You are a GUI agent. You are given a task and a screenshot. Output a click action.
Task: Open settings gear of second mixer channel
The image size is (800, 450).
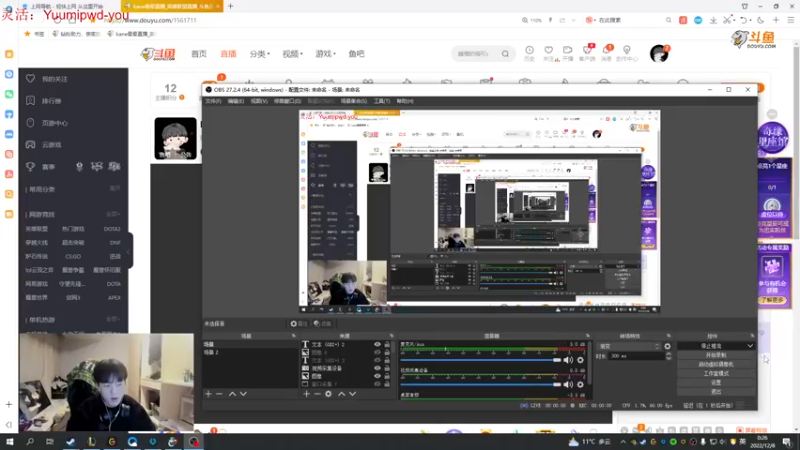point(580,385)
